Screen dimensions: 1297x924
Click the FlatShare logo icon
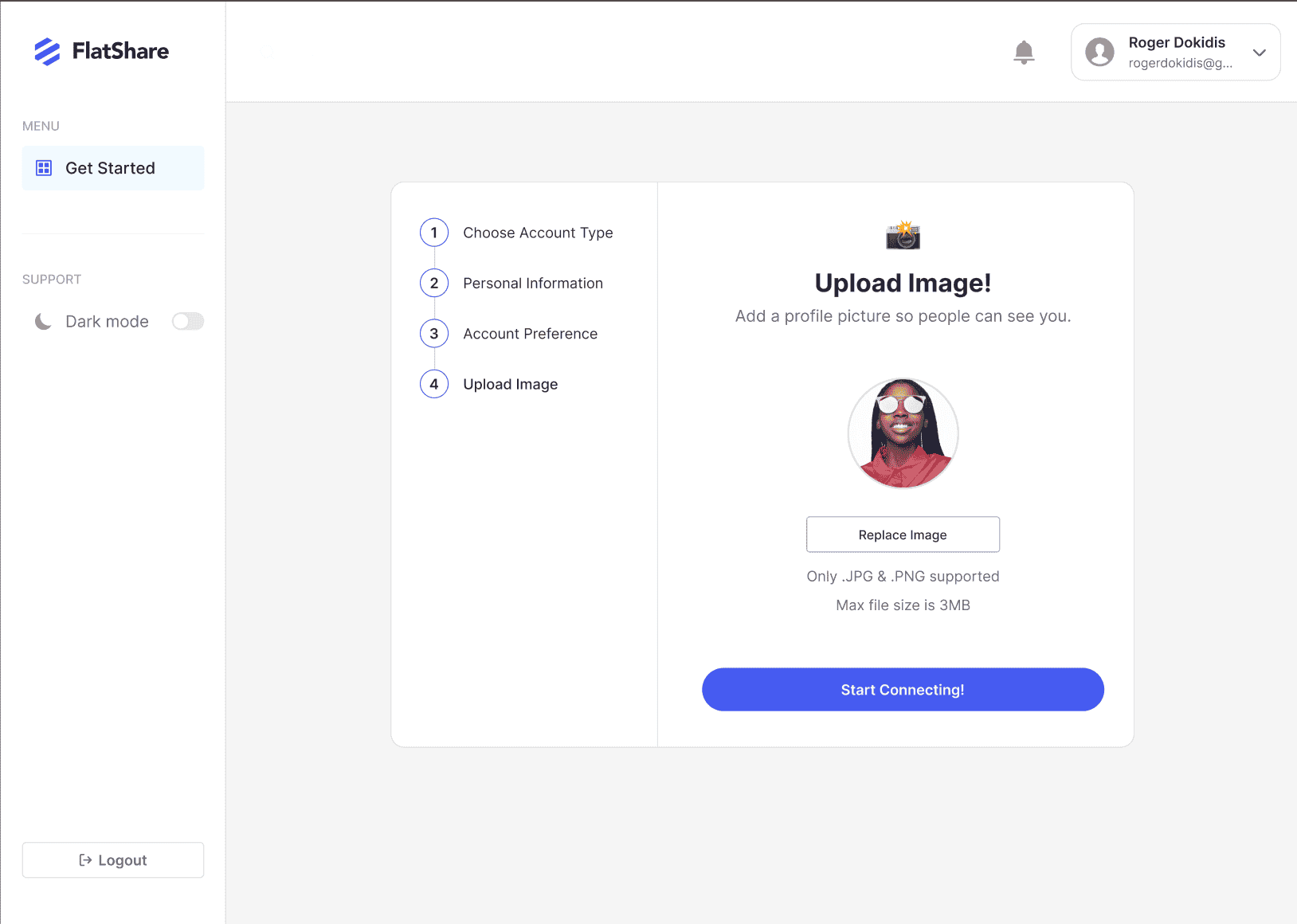[x=47, y=52]
